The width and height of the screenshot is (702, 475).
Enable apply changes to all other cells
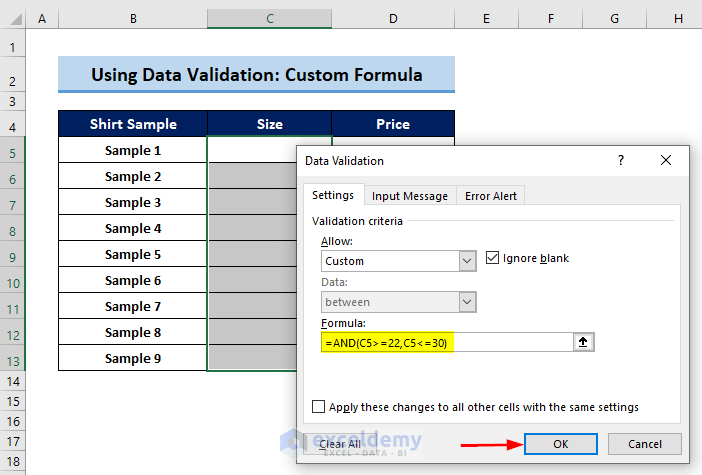pyautogui.click(x=319, y=407)
